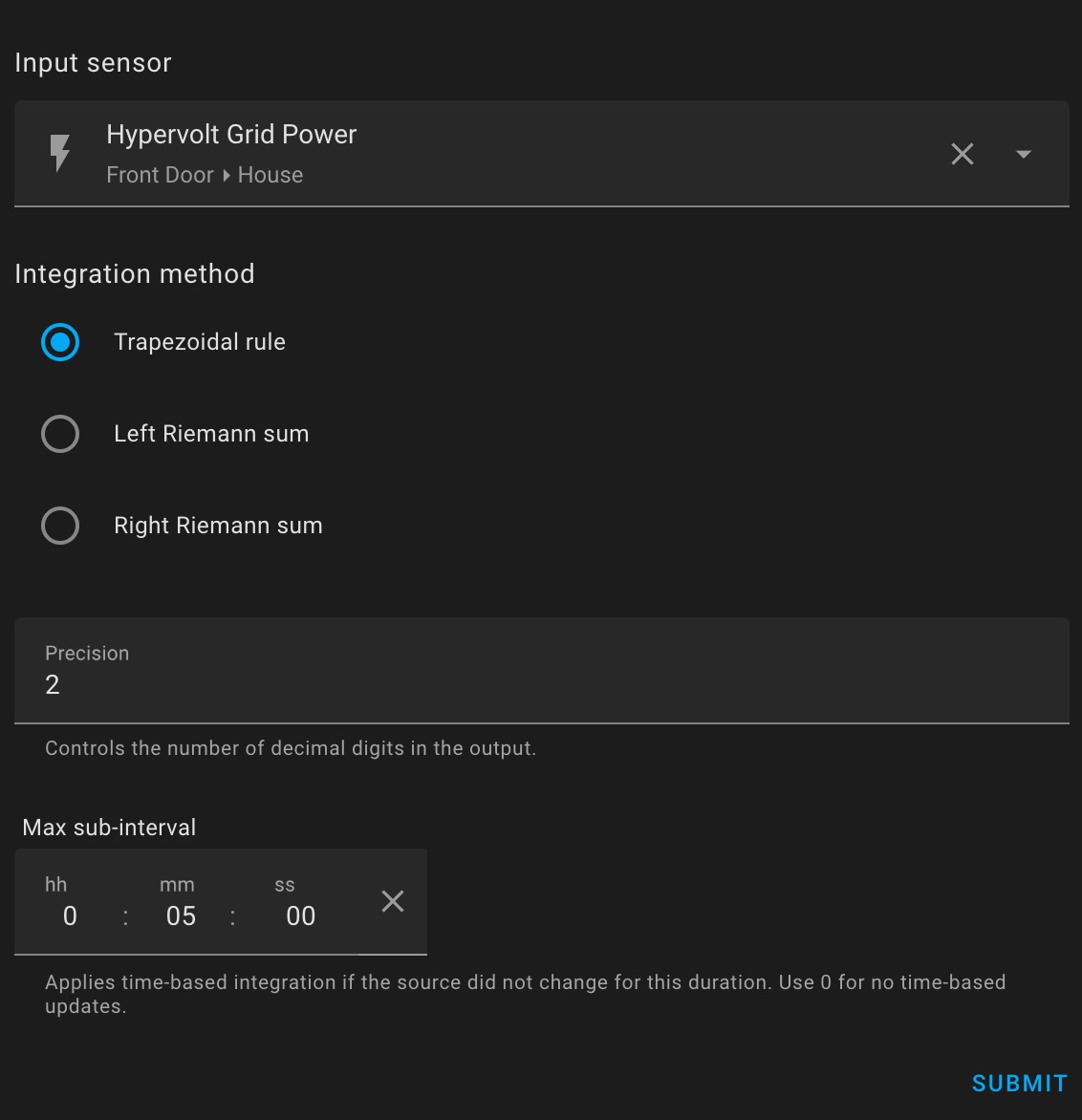Screen dimensions: 1082x1120
Task: Click the hh hours field showing 0
Action: (70, 916)
